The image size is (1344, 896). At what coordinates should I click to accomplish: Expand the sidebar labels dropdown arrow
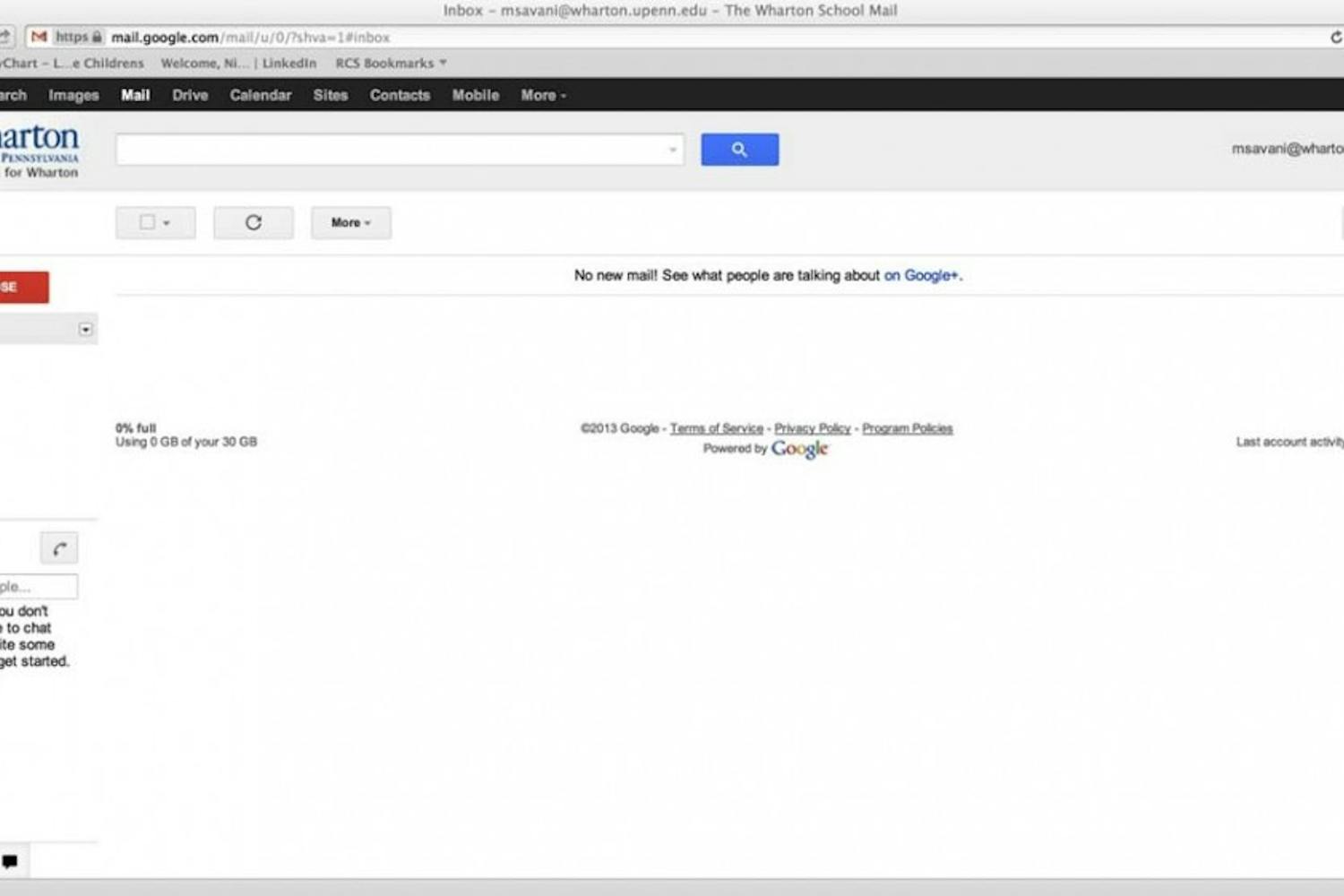[x=85, y=330]
